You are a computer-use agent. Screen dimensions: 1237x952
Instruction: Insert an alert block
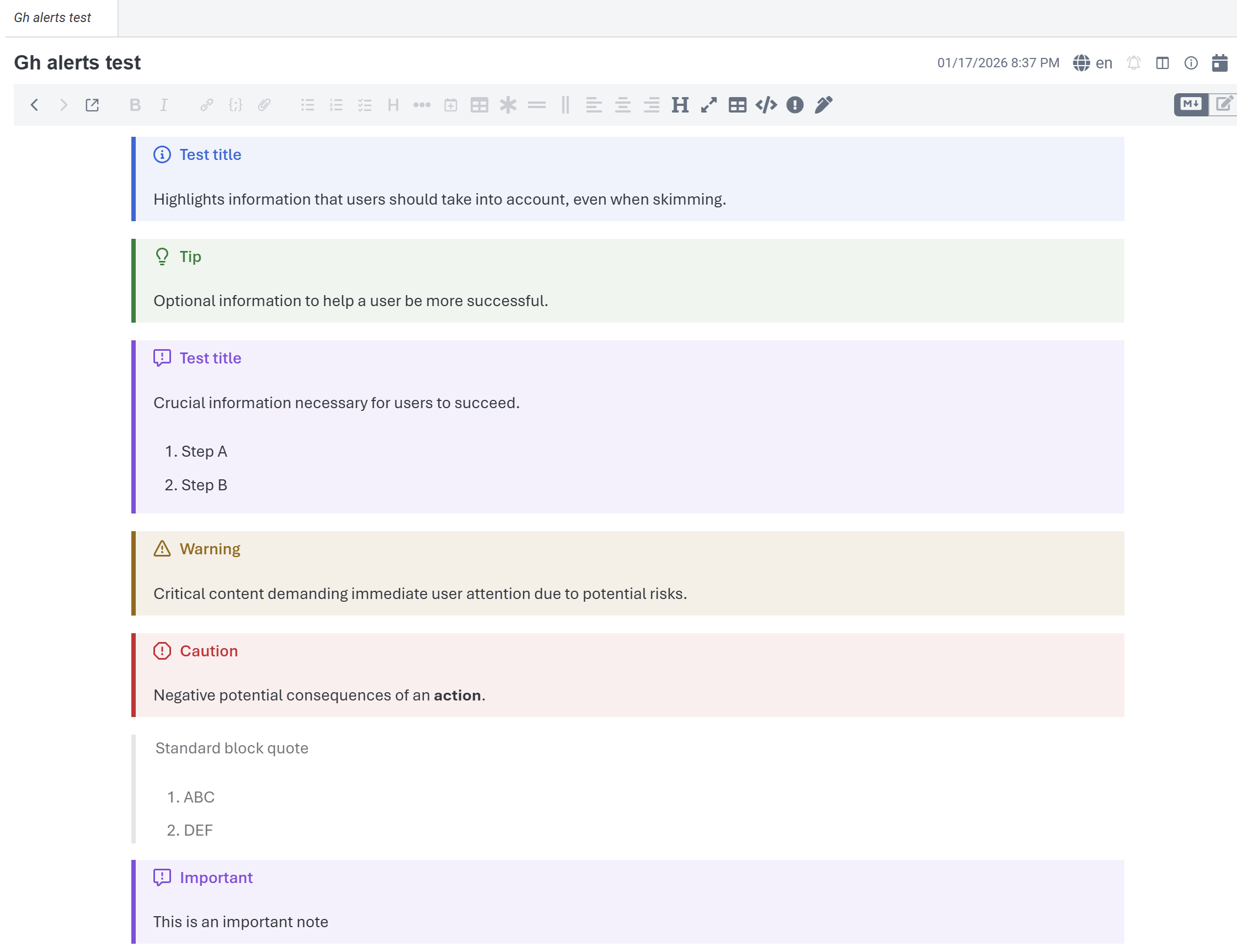point(795,105)
